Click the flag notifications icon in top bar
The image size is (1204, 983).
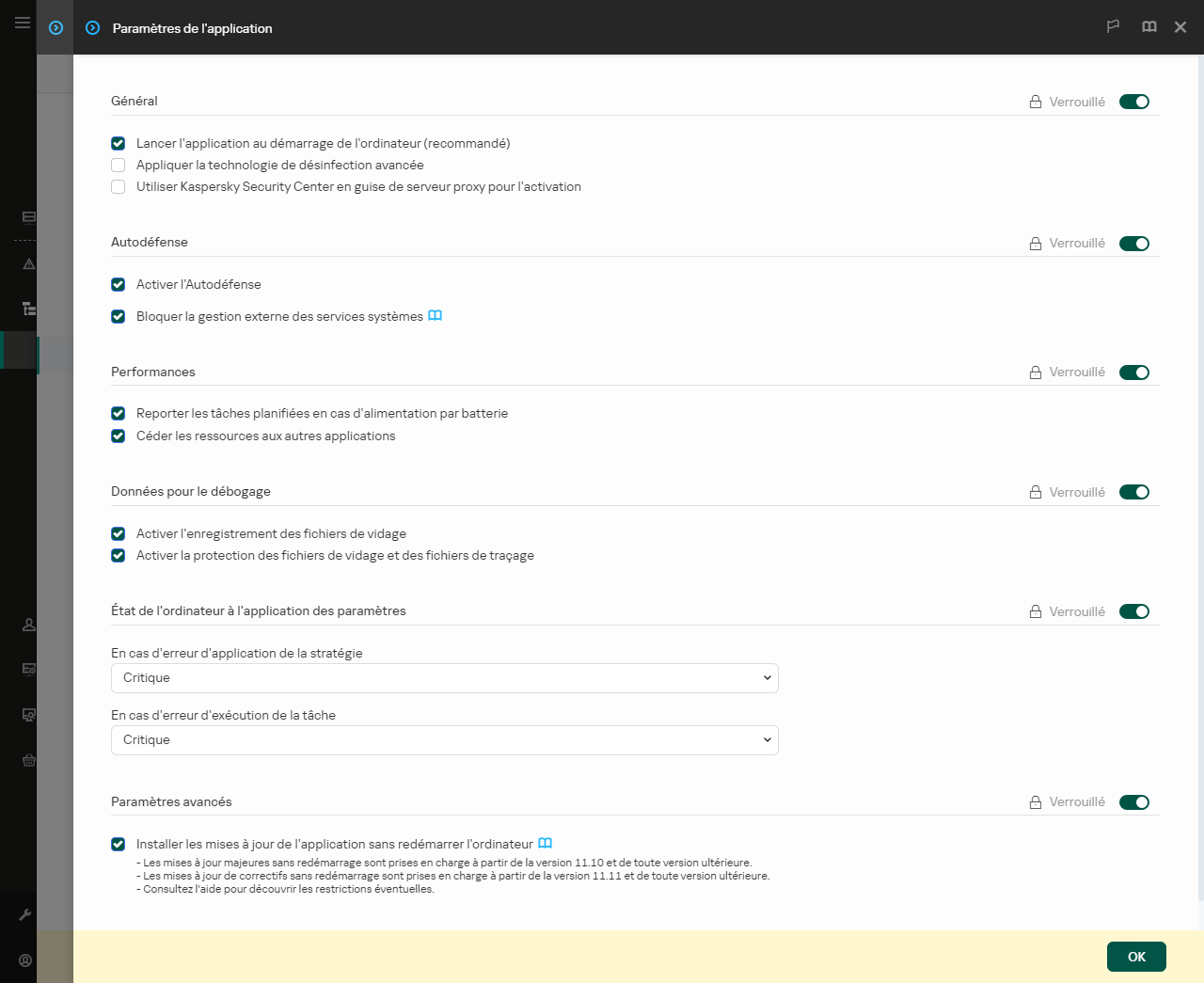point(1113,26)
